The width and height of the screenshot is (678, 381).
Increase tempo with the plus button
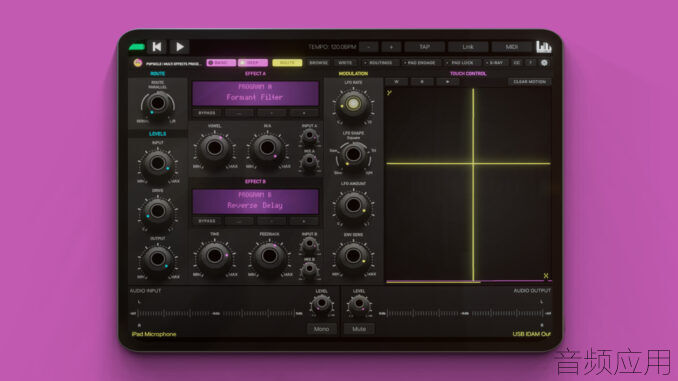coord(391,47)
